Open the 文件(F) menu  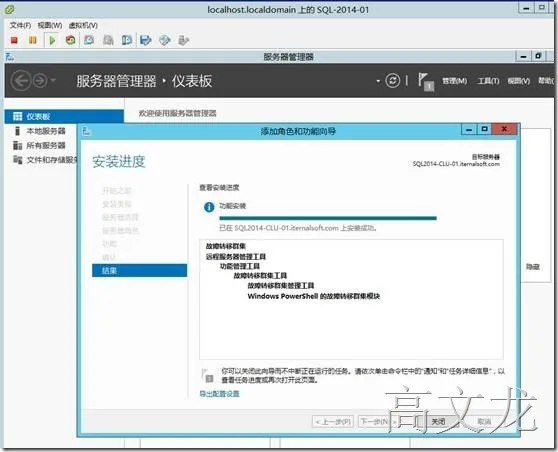click(20, 25)
